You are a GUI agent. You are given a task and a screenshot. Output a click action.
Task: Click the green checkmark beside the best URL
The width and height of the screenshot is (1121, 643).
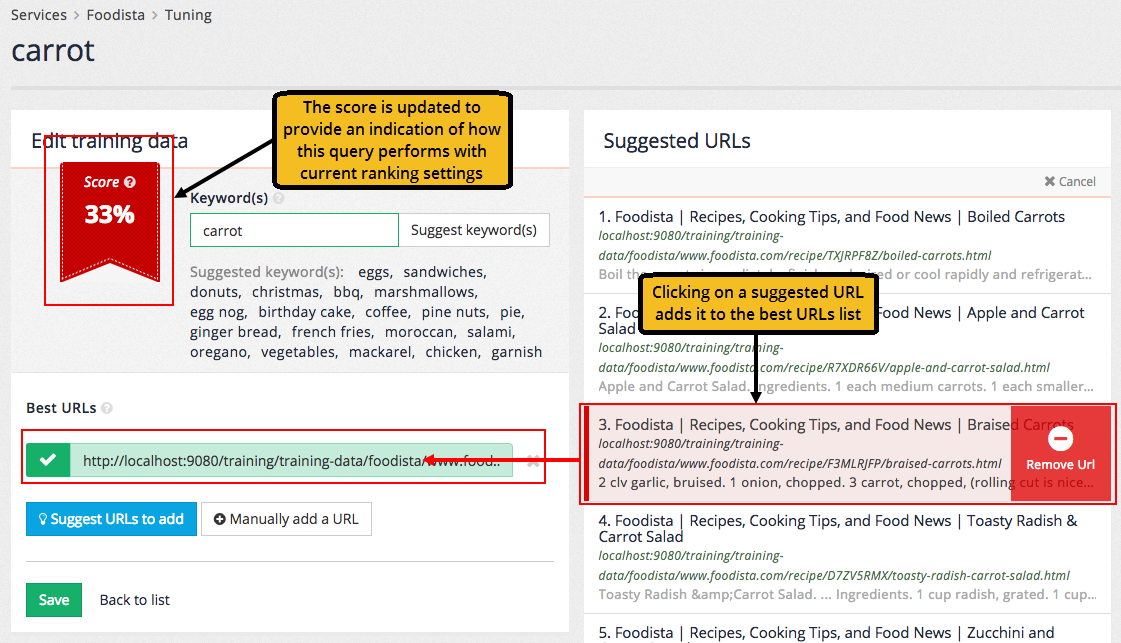48,460
